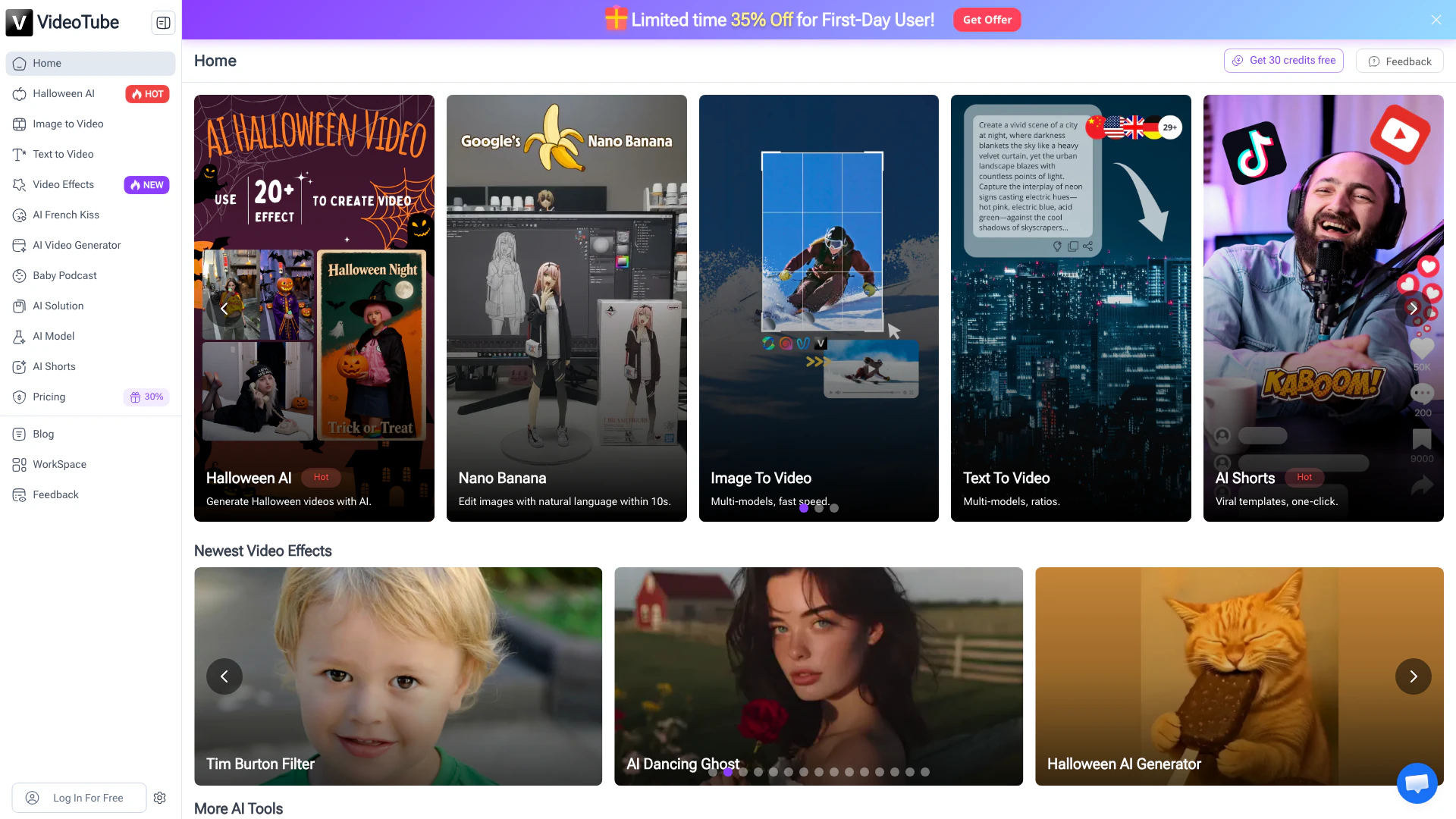Click Get 30 credits free button

click(x=1283, y=61)
